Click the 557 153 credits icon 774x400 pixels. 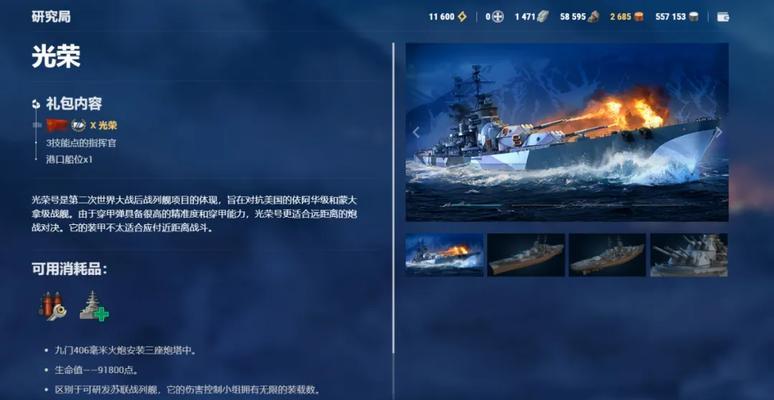(x=694, y=17)
